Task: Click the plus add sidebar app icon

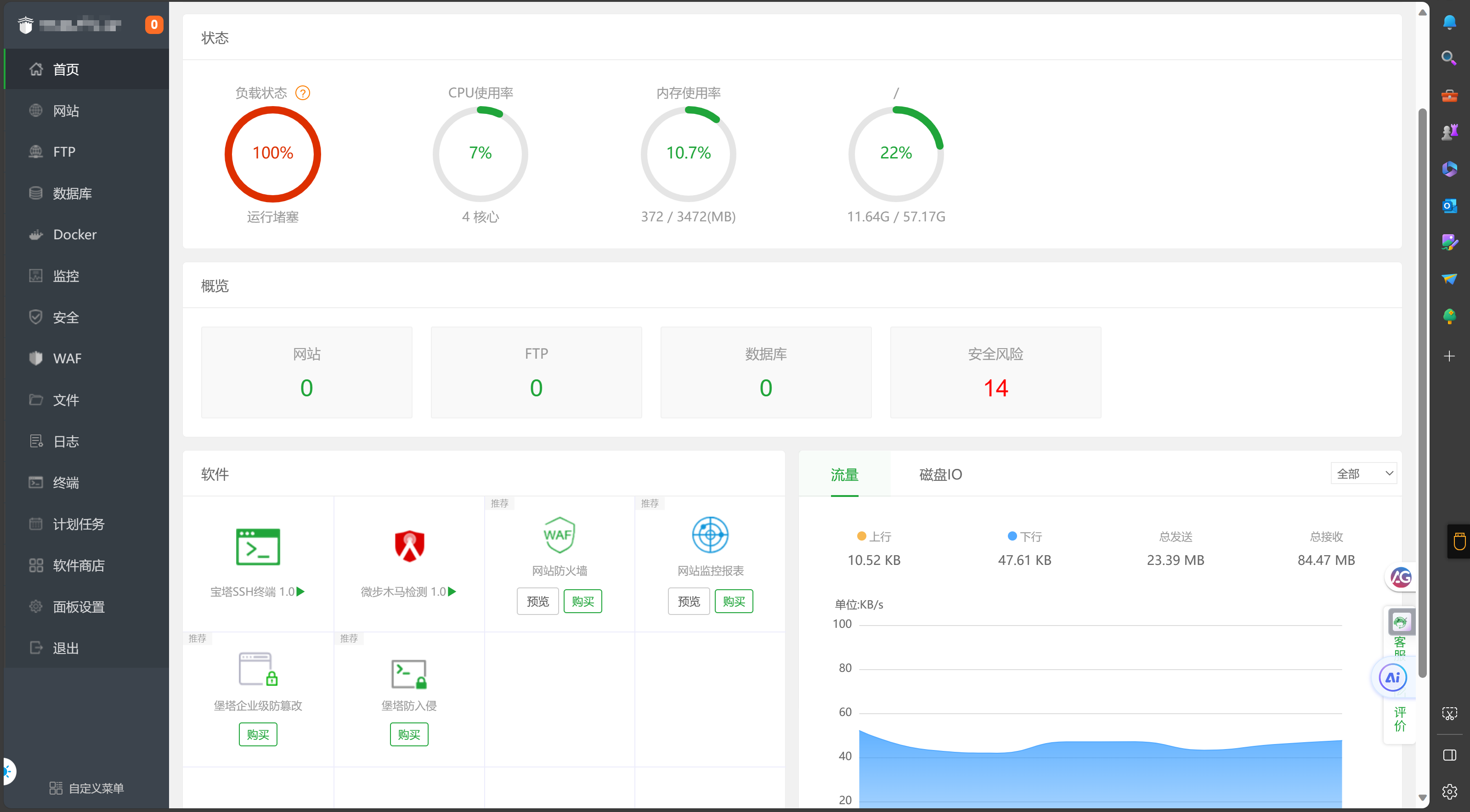Action: pos(1449,356)
